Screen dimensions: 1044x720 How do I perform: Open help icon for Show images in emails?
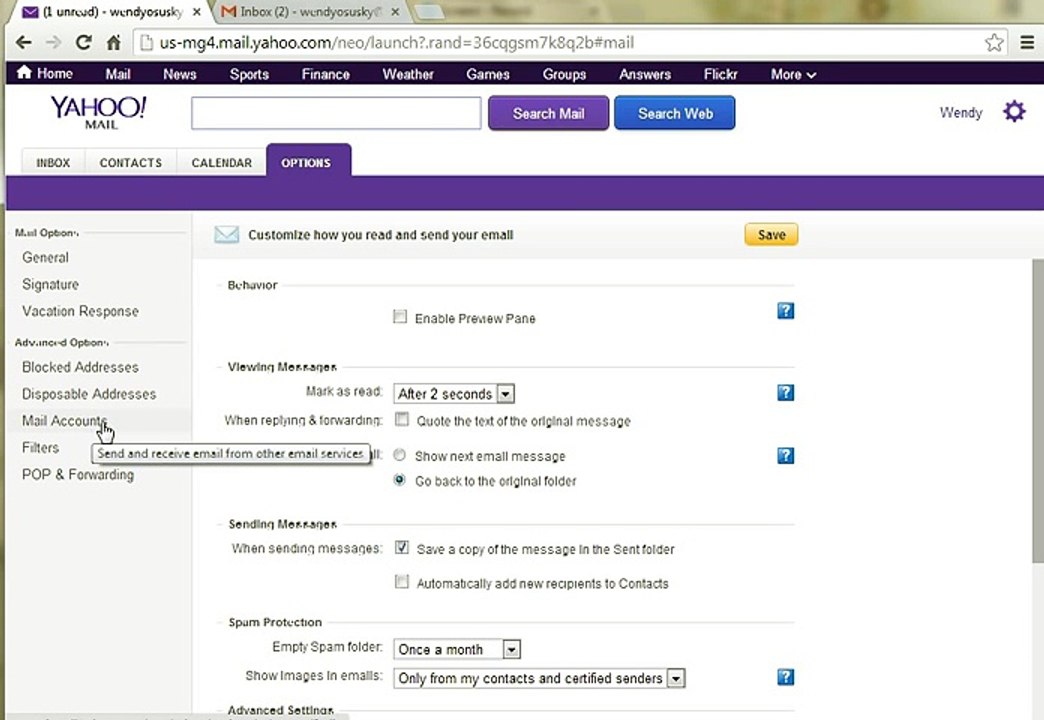click(786, 677)
